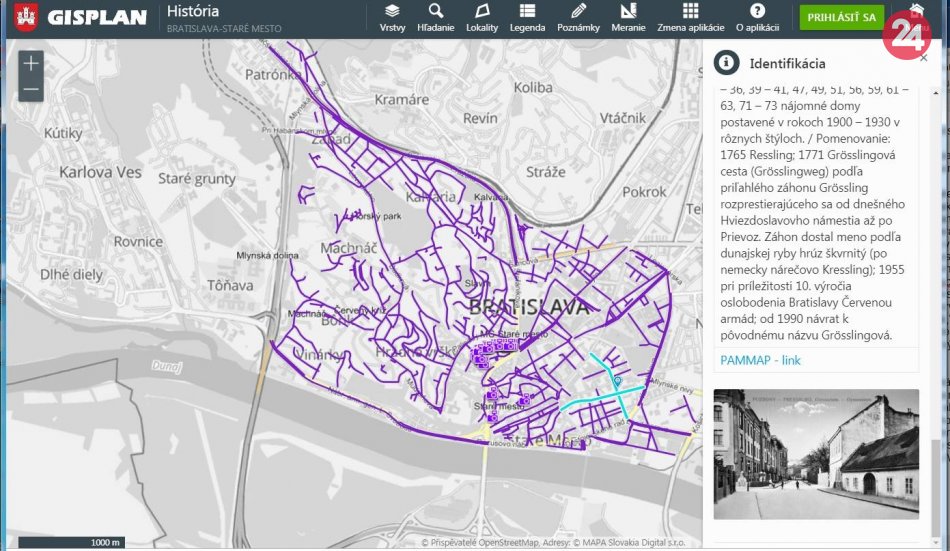The width and height of the screenshot is (950, 551).
Task: Select the Meranie measurement tool
Action: (x=628, y=17)
